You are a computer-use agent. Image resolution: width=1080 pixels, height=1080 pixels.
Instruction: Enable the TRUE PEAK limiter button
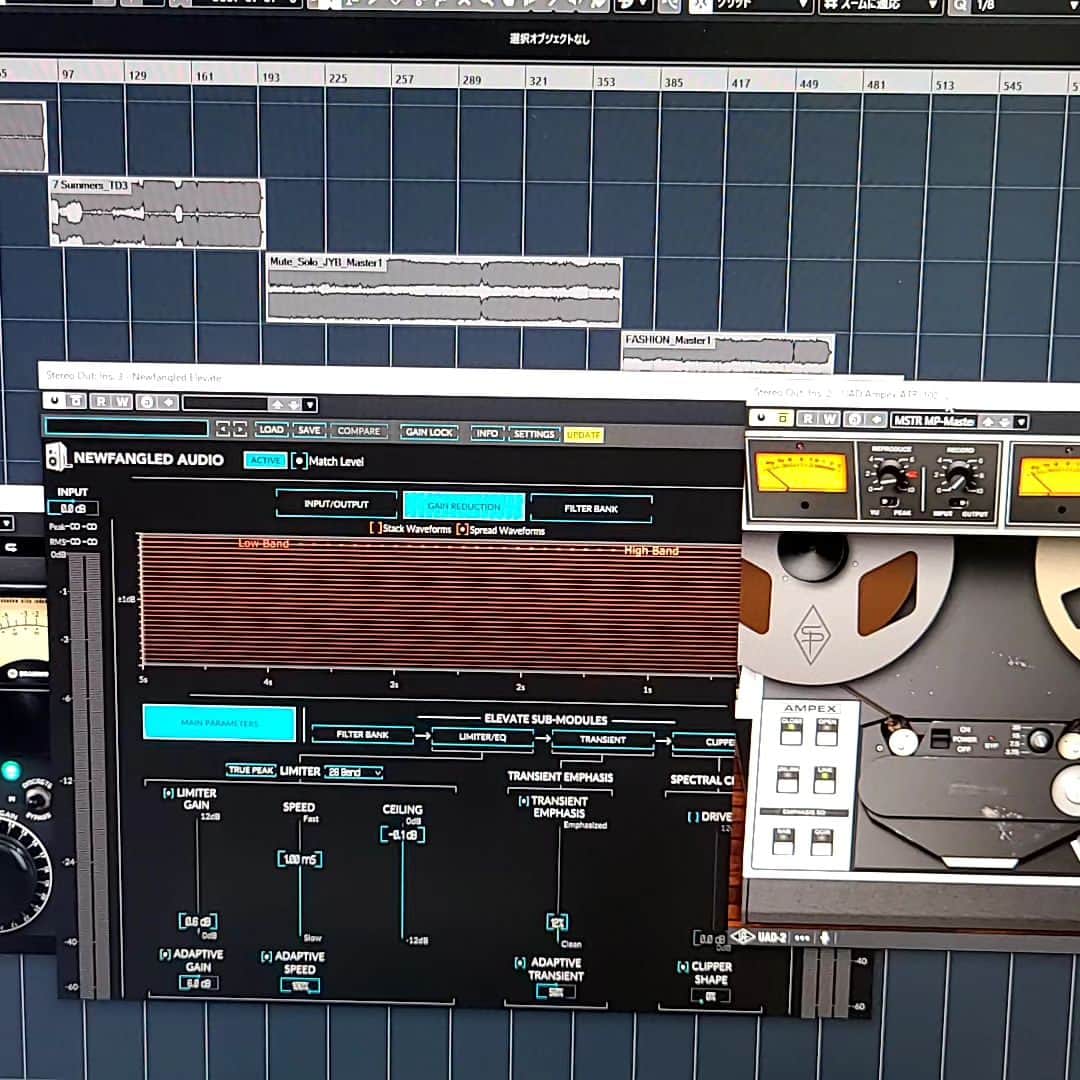251,770
